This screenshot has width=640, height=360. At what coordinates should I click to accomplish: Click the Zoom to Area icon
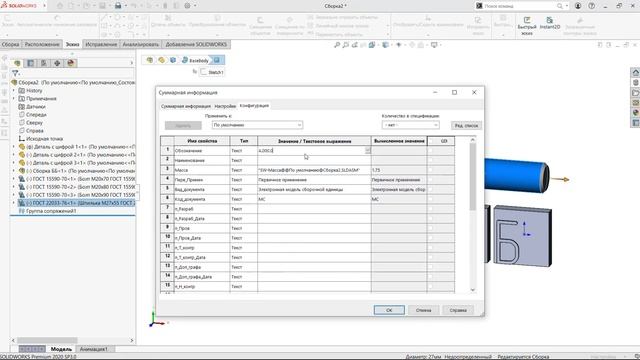click(346, 45)
